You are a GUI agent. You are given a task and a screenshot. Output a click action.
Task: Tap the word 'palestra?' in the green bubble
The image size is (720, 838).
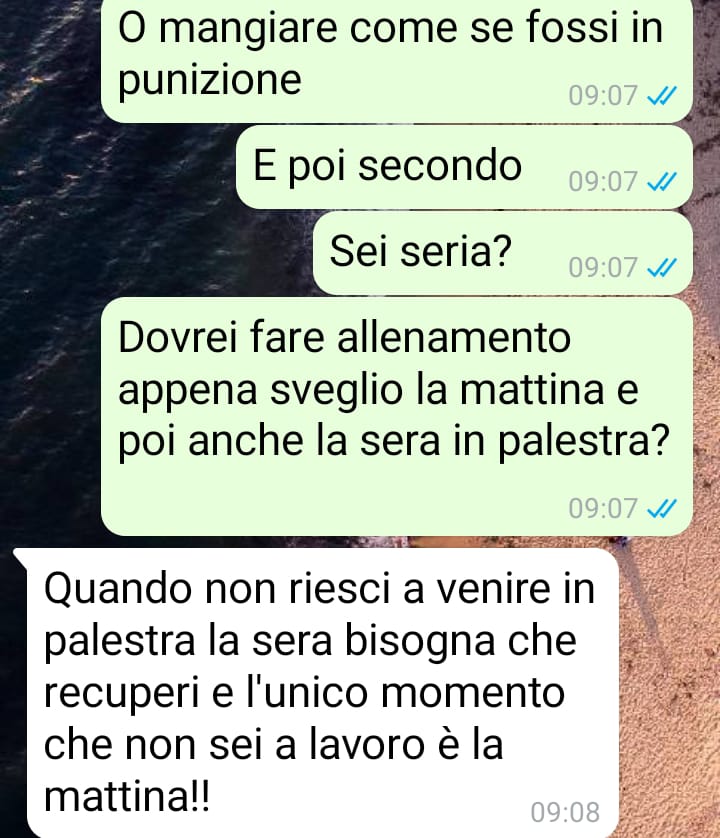pyautogui.click(x=584, y=443)
